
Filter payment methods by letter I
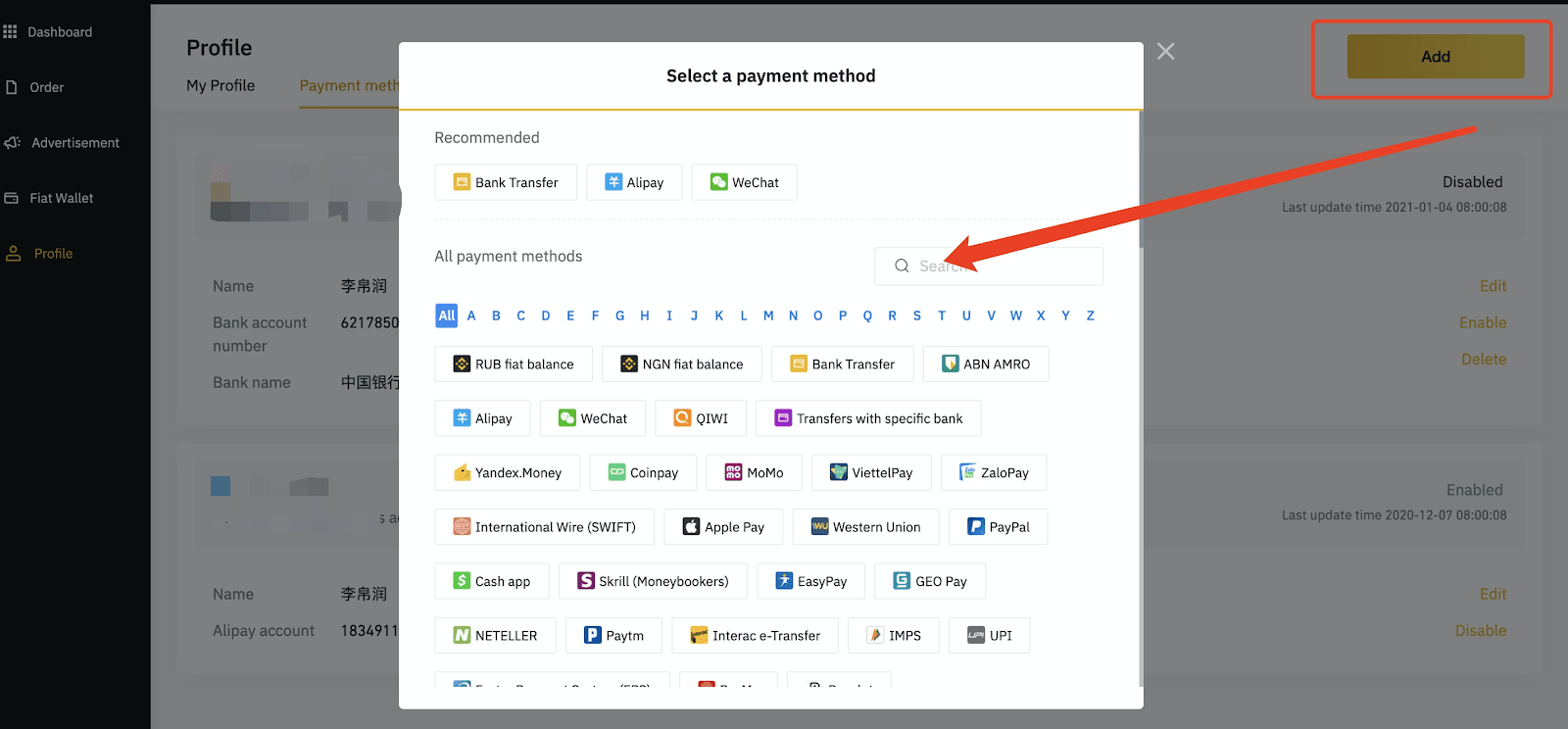669,316
